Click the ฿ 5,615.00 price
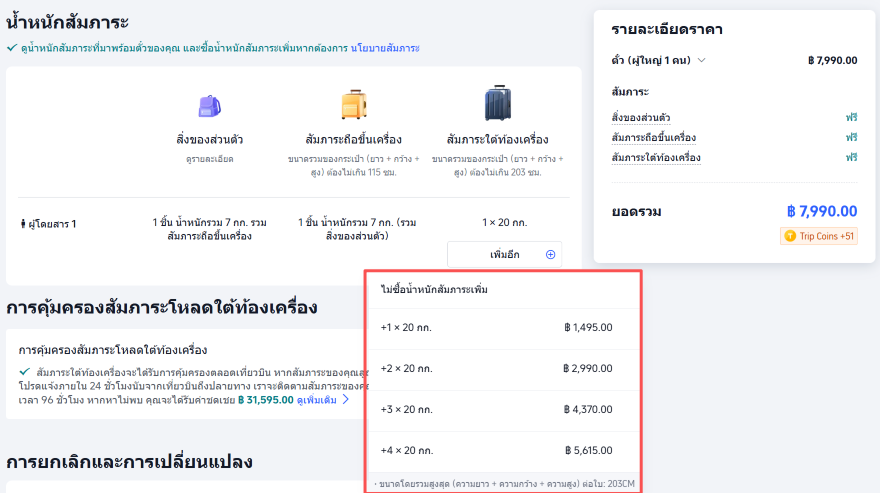 point(589,450)
